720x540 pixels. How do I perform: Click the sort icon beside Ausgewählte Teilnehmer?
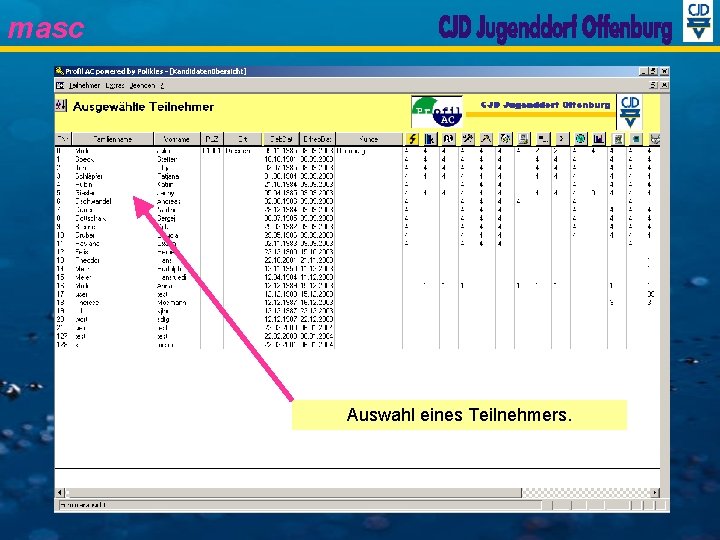61,106
